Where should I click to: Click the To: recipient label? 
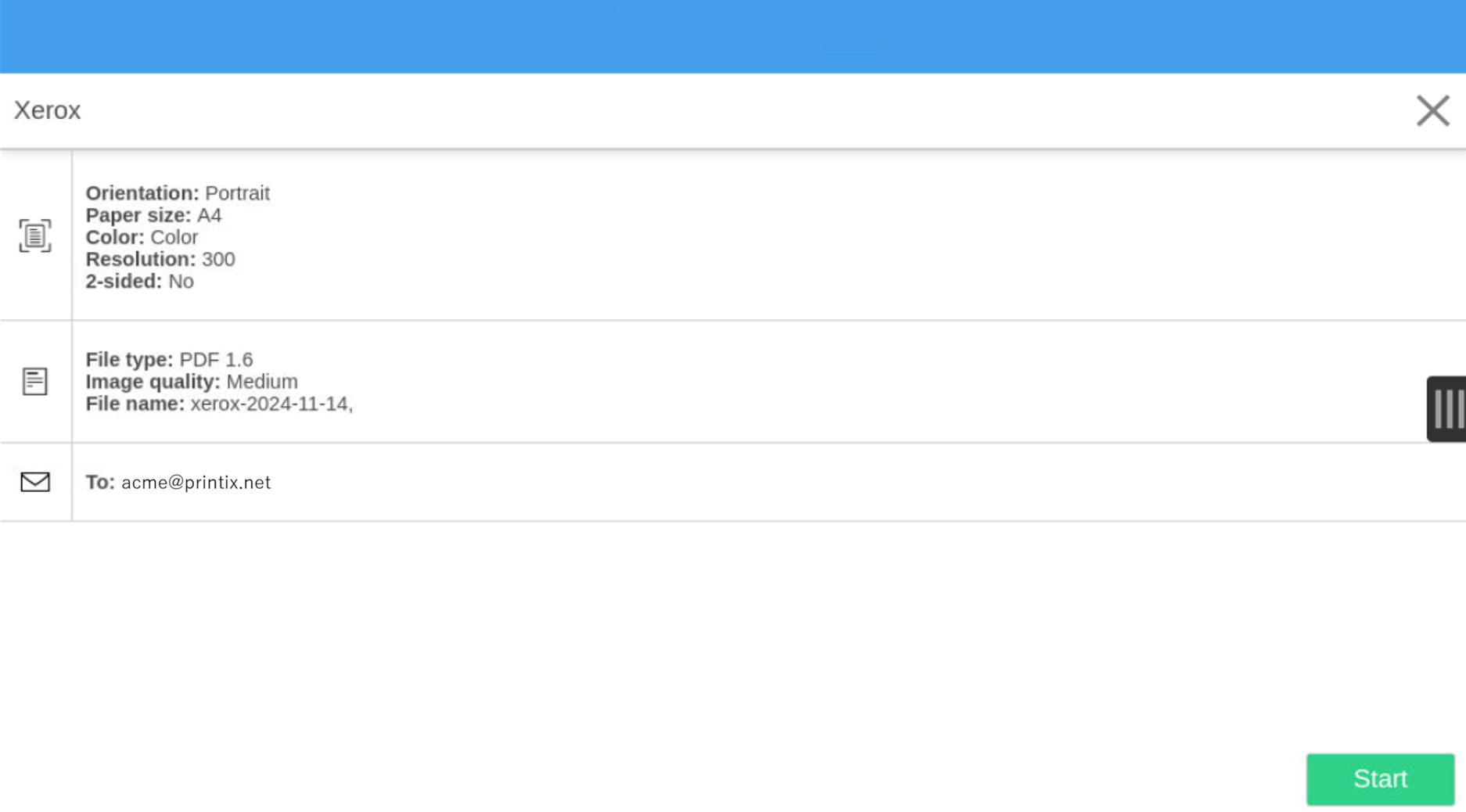pos(100,482)
